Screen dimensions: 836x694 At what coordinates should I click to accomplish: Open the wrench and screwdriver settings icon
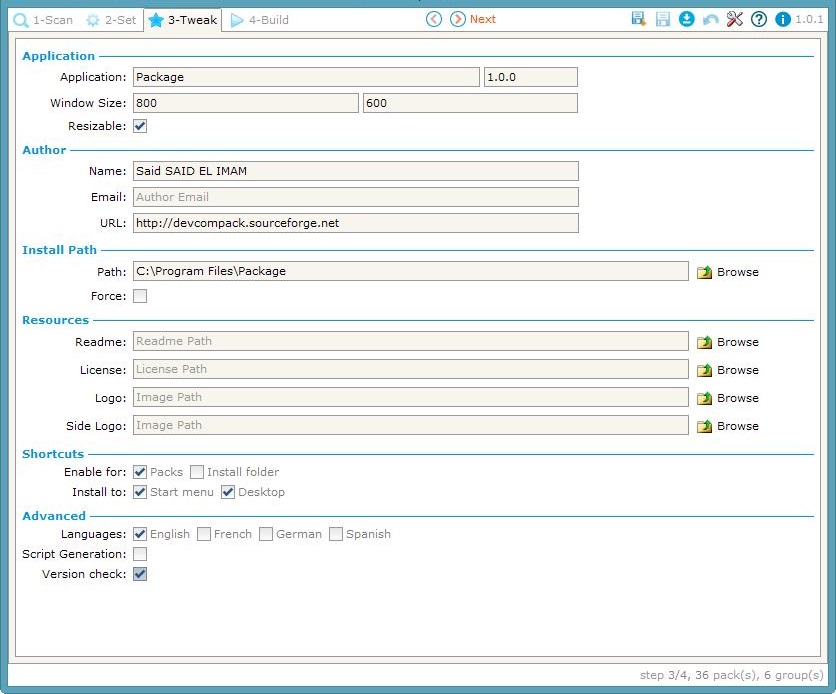point(735,19)
